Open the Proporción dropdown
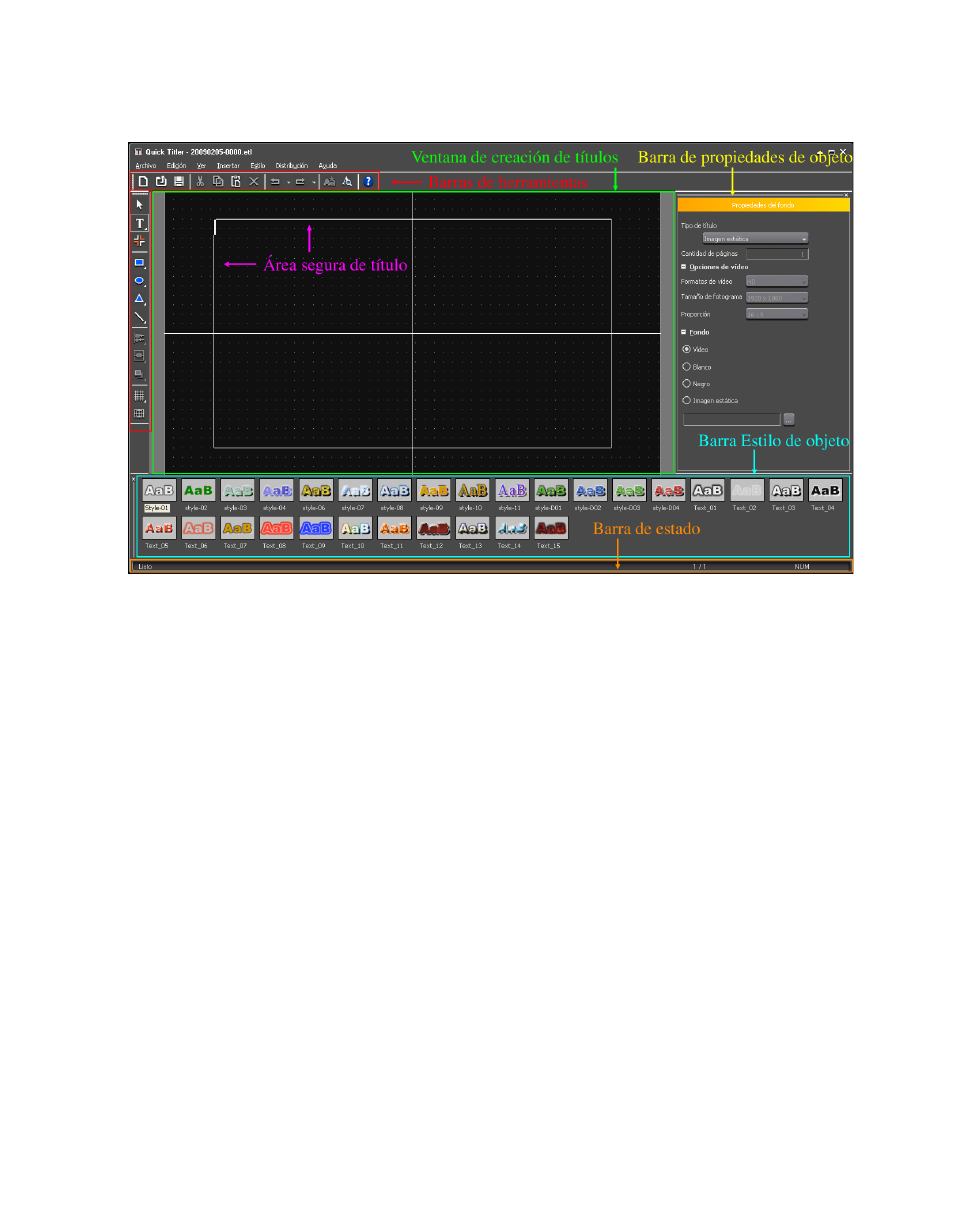The width and height of the screenshot is (954, 1227). tap(777, 314)
